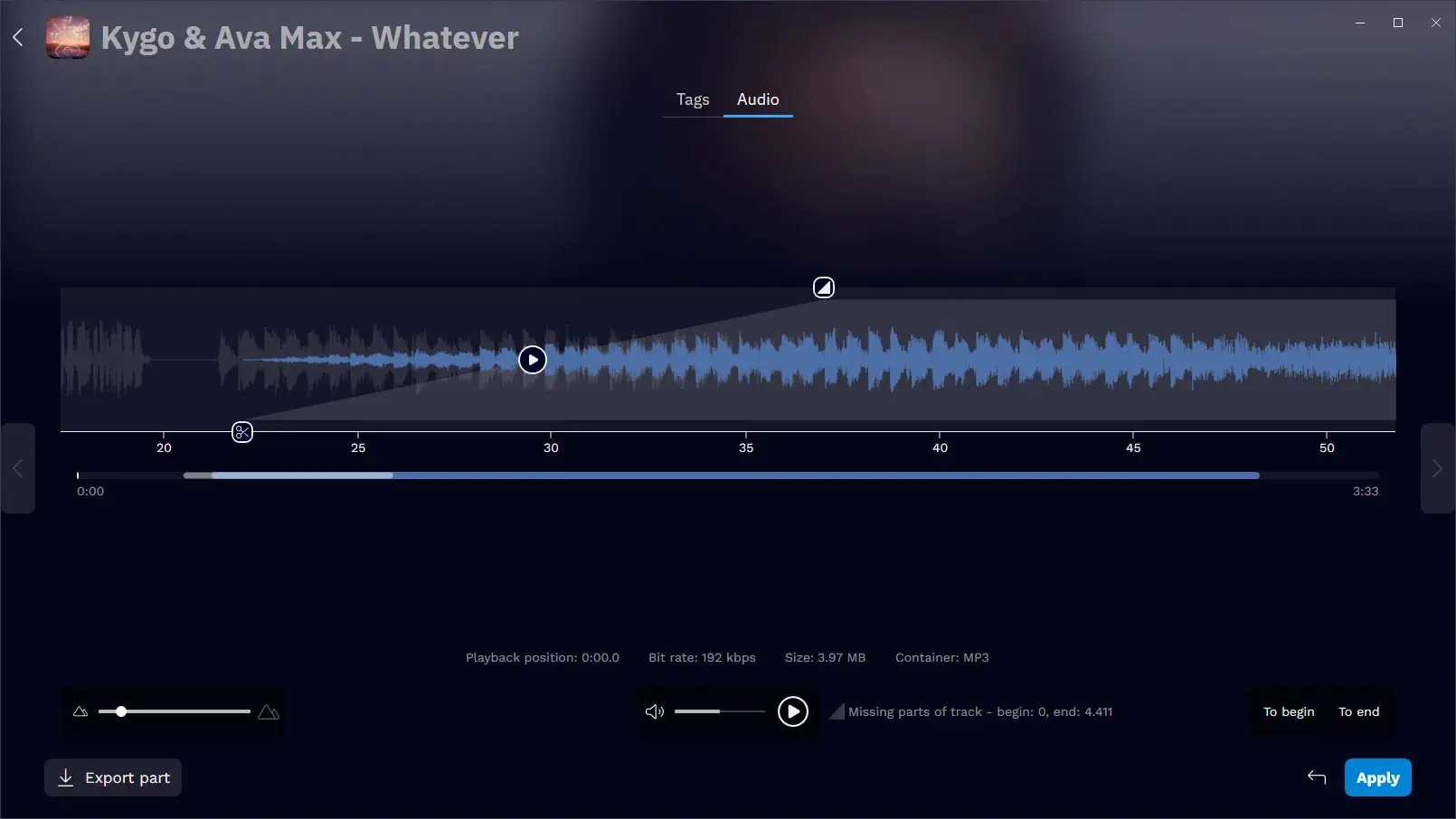Click the back arrow at top left

click(x=18, y=37)
